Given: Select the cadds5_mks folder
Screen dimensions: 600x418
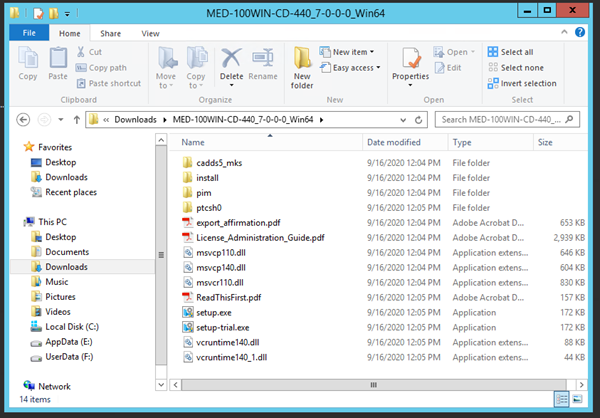Looking at the screenshot, I should (x=219, y=163).
